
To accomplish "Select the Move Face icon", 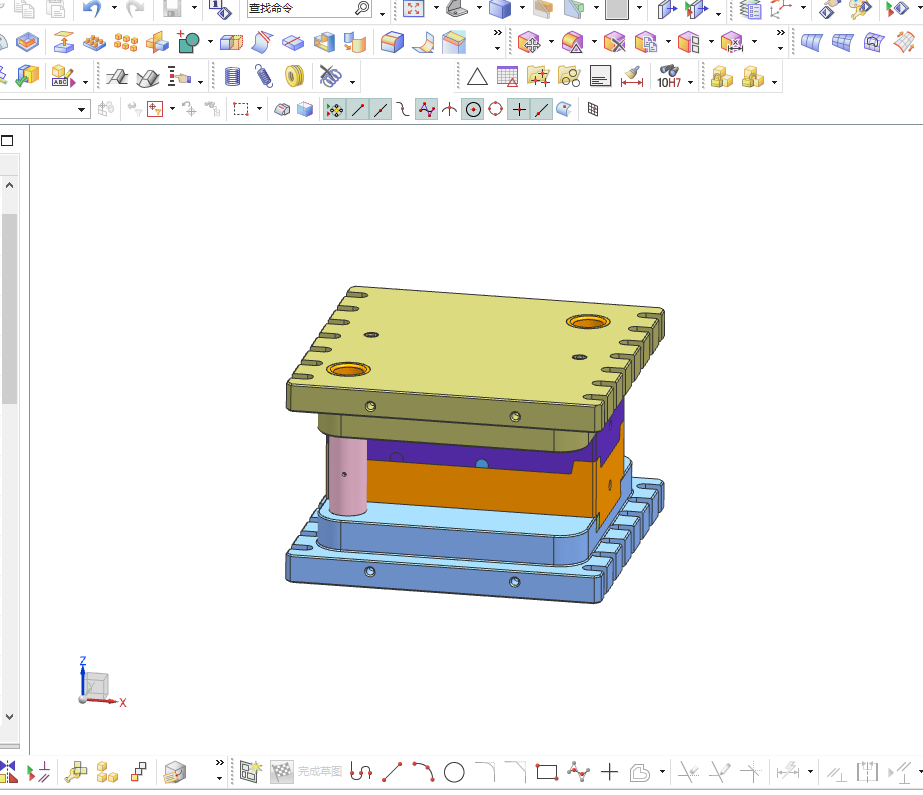I will [x=529, y=42].
